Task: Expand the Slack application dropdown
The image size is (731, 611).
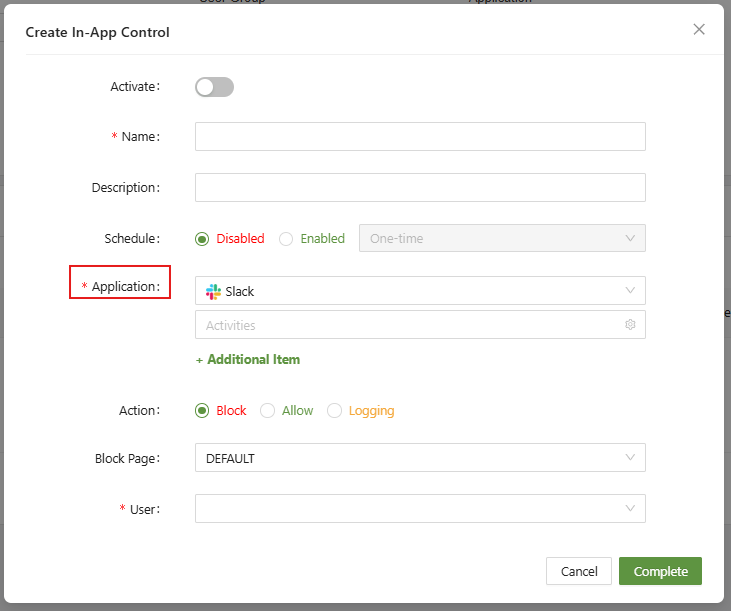Action: 420,291
